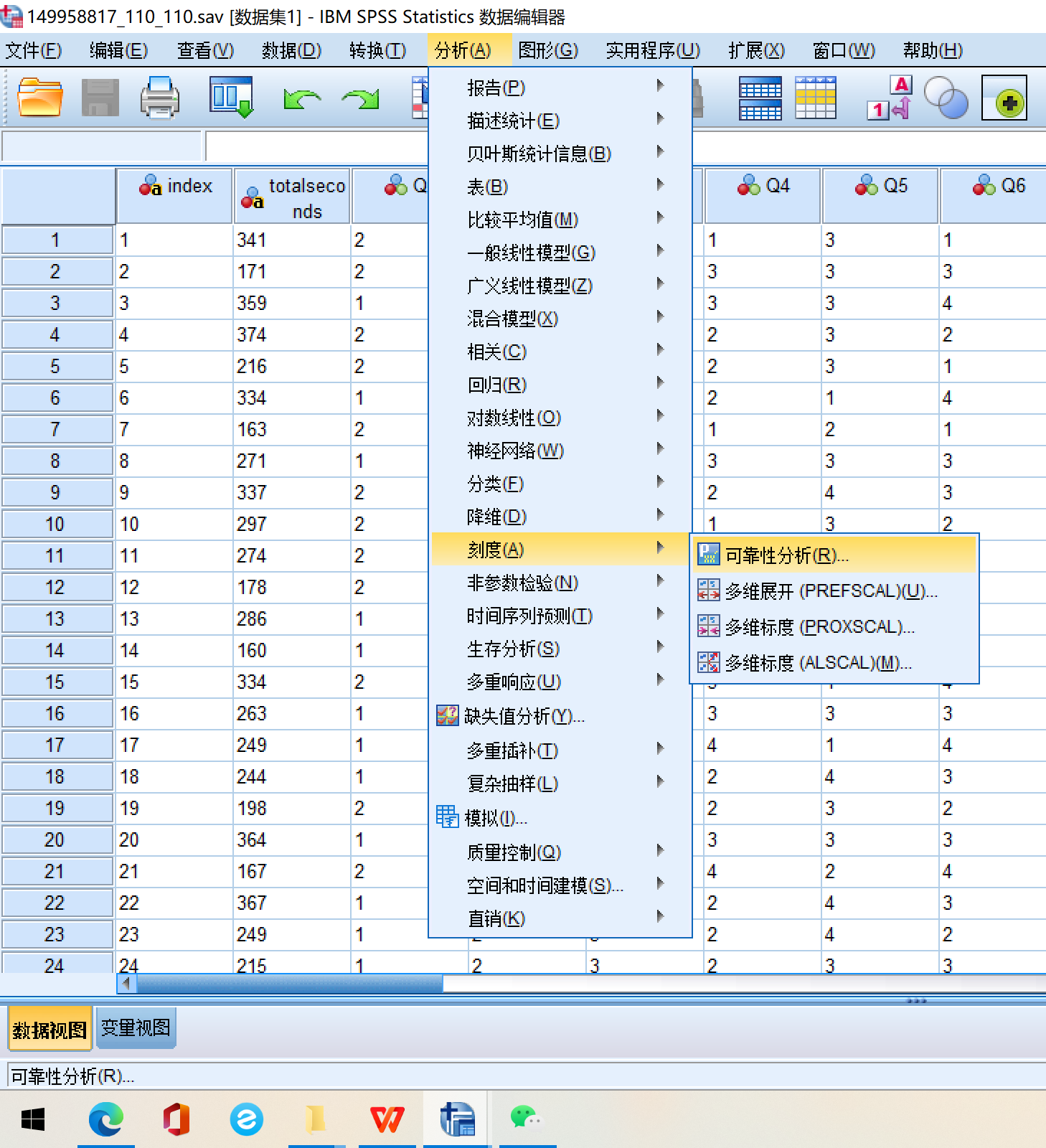
Task: Toggle Value labels icon in toolbar
Action: pos(890,98)
